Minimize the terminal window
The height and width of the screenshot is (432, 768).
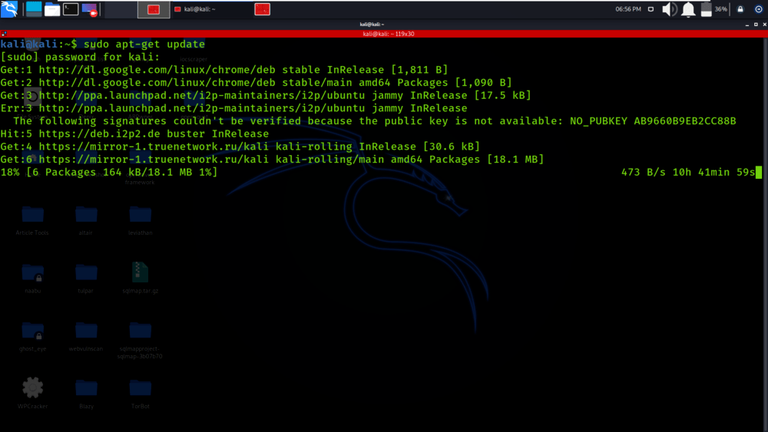point(747,24)
